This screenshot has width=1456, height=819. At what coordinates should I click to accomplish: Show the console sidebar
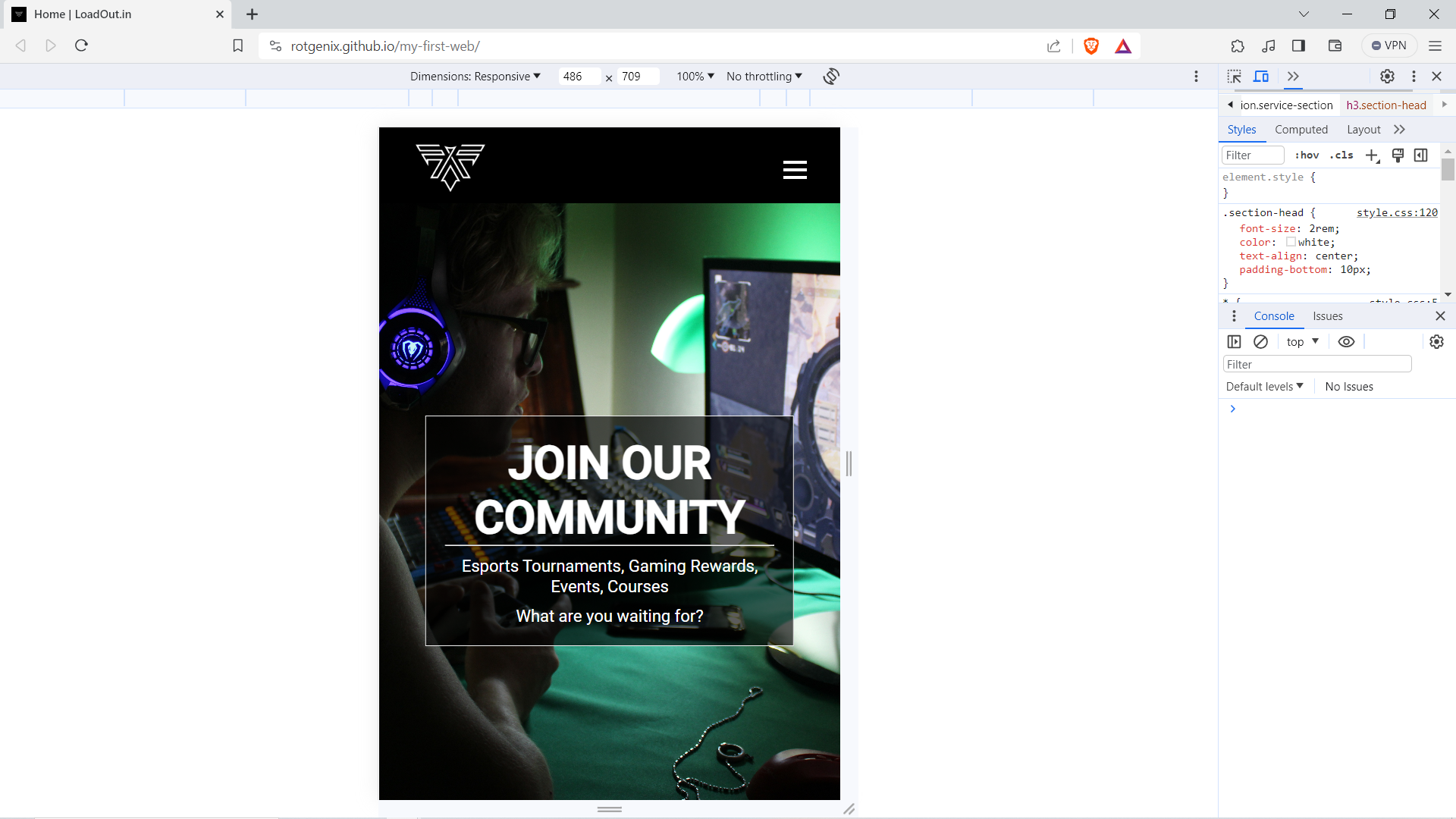pyautogui.click(x=1235, y=342)
